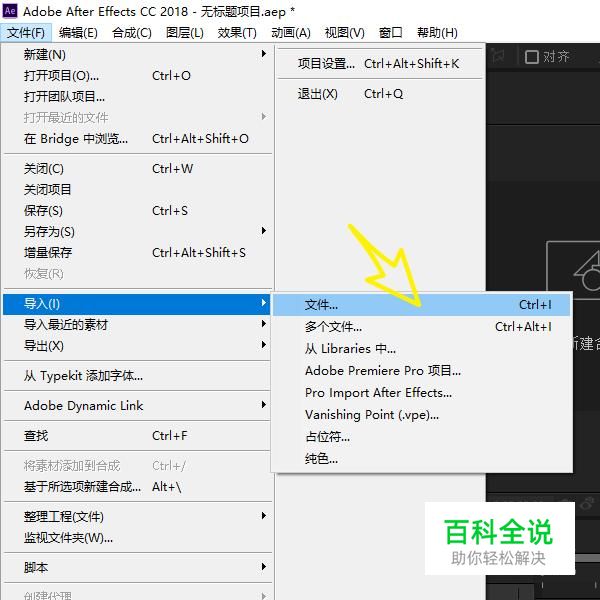Open the 合成(C) menu
The width and height of the screenshot is (600, 600).
click(x=132, y=33)
